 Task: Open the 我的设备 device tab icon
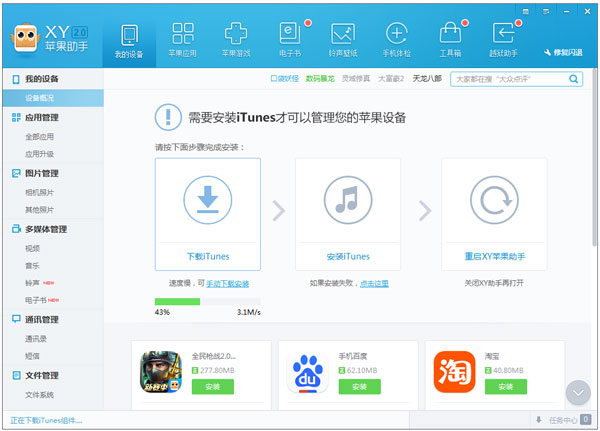(x=129, y=35)
